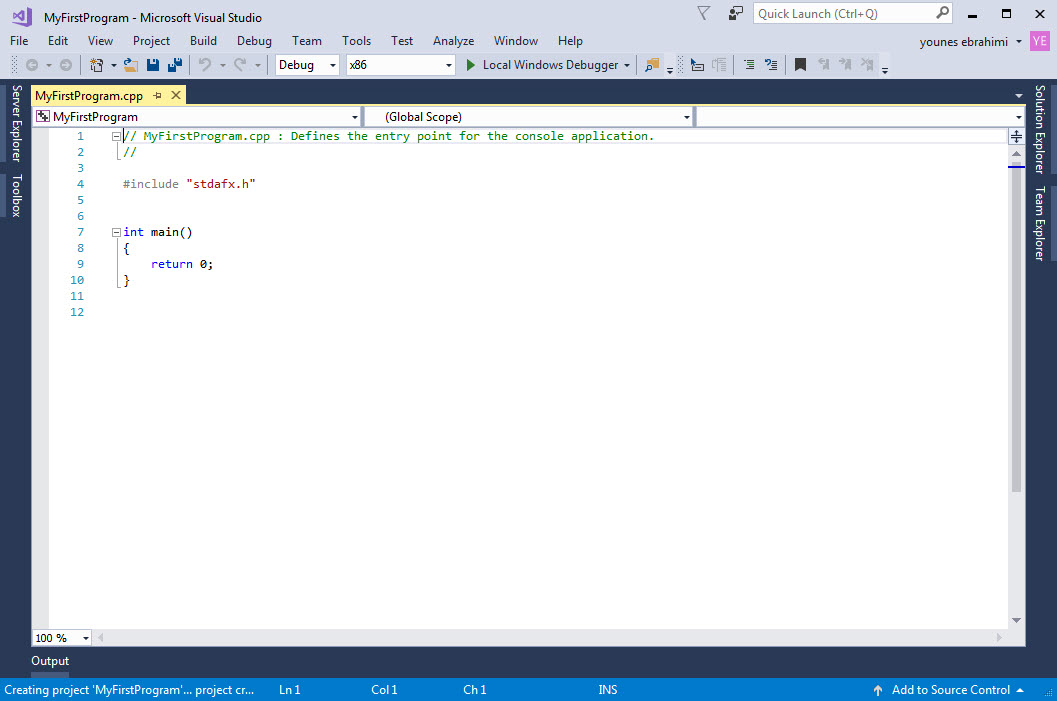Open the 100 % zoom level dropdown

[61, 638]
